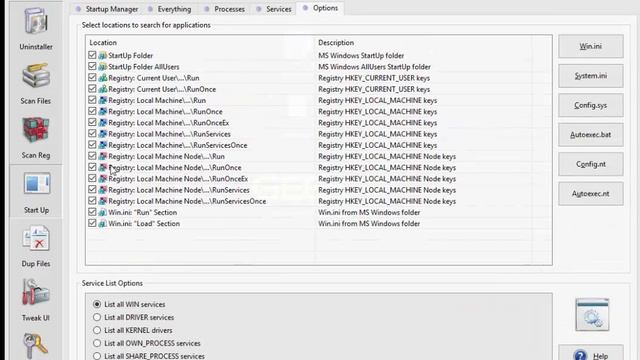This screenshot has height=360, width=640.
Task: Open Win.ini with its button
Action: coord(591,46)
